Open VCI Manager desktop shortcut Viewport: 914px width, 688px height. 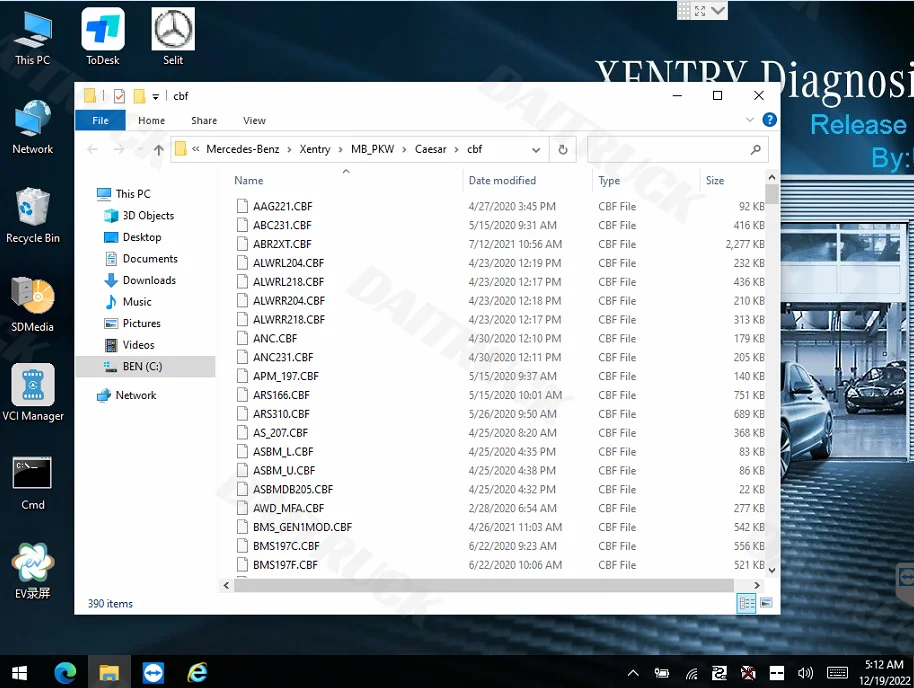33,393
